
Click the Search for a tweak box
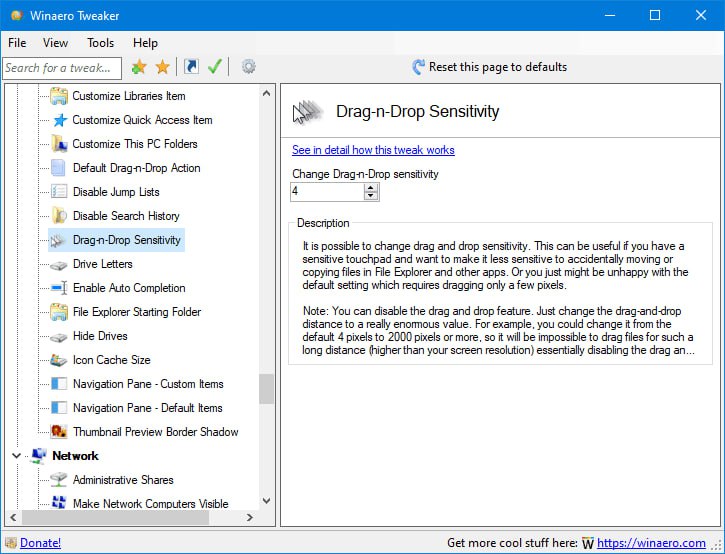[x=61, y=68]
